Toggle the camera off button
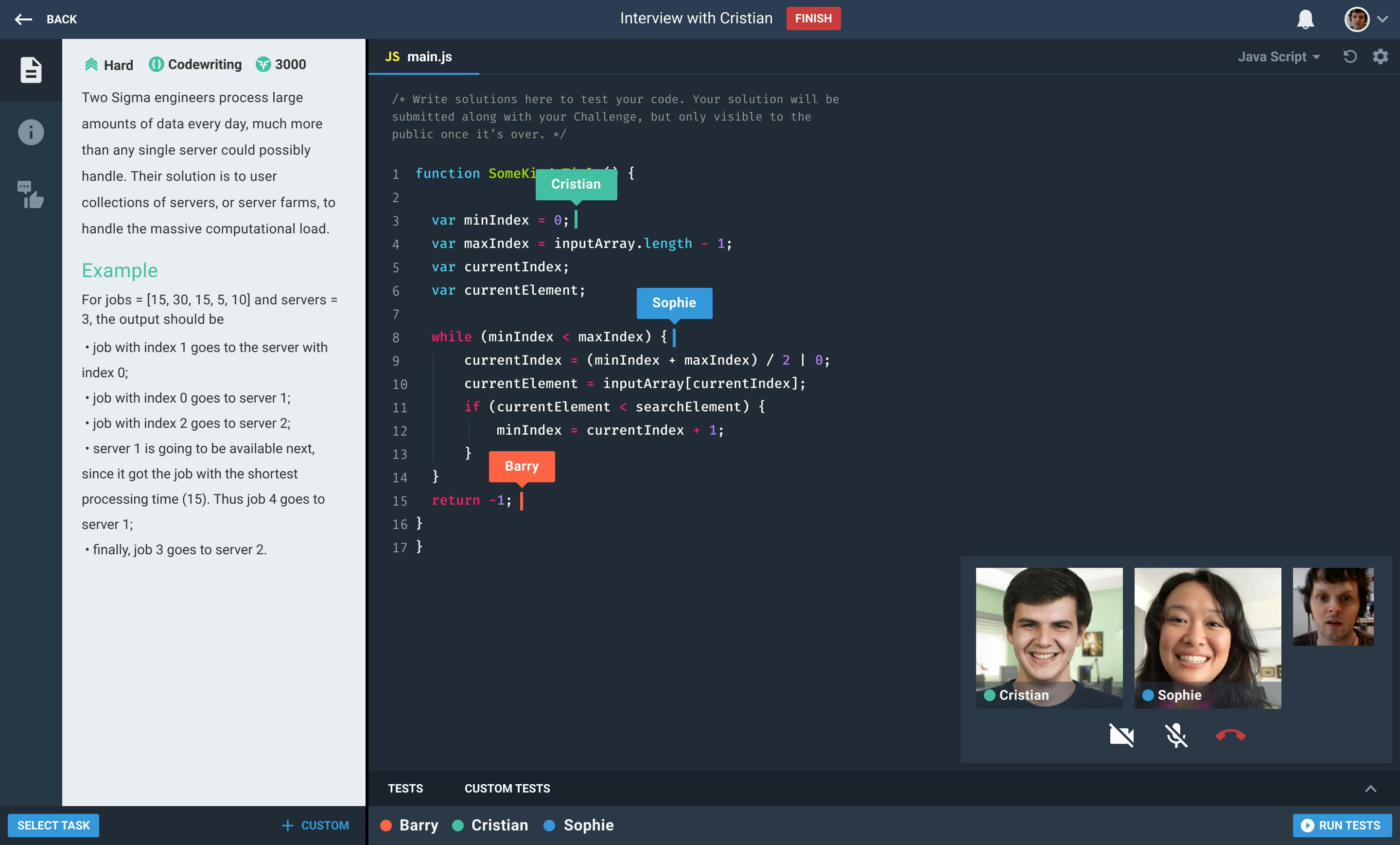The image size is (1400, 845). tap(1121, 735)
